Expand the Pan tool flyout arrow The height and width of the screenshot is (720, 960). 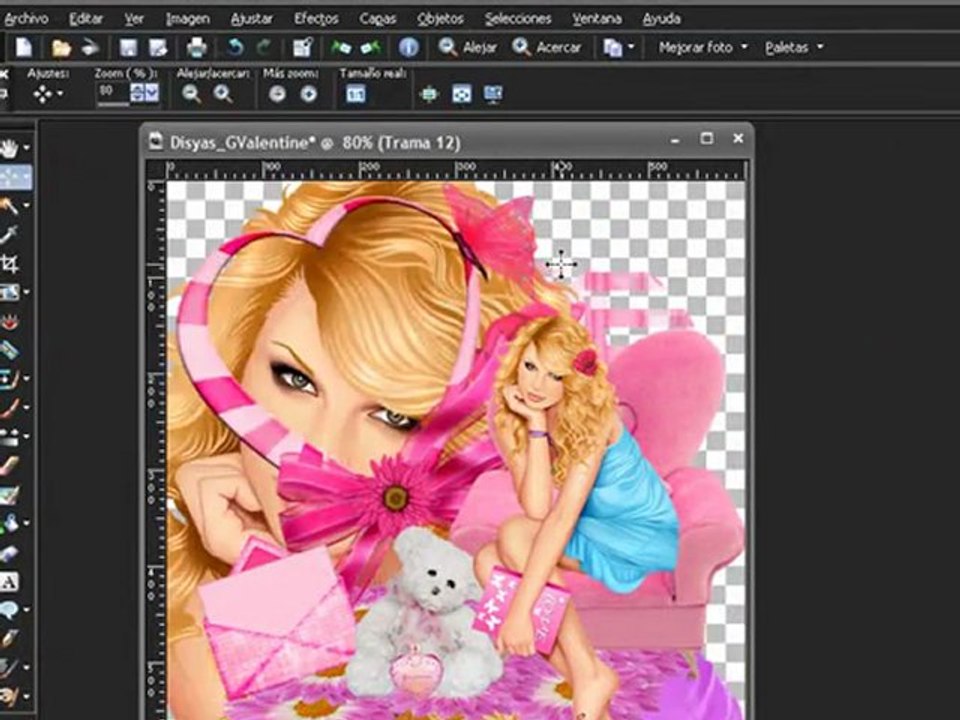[26, 148]
